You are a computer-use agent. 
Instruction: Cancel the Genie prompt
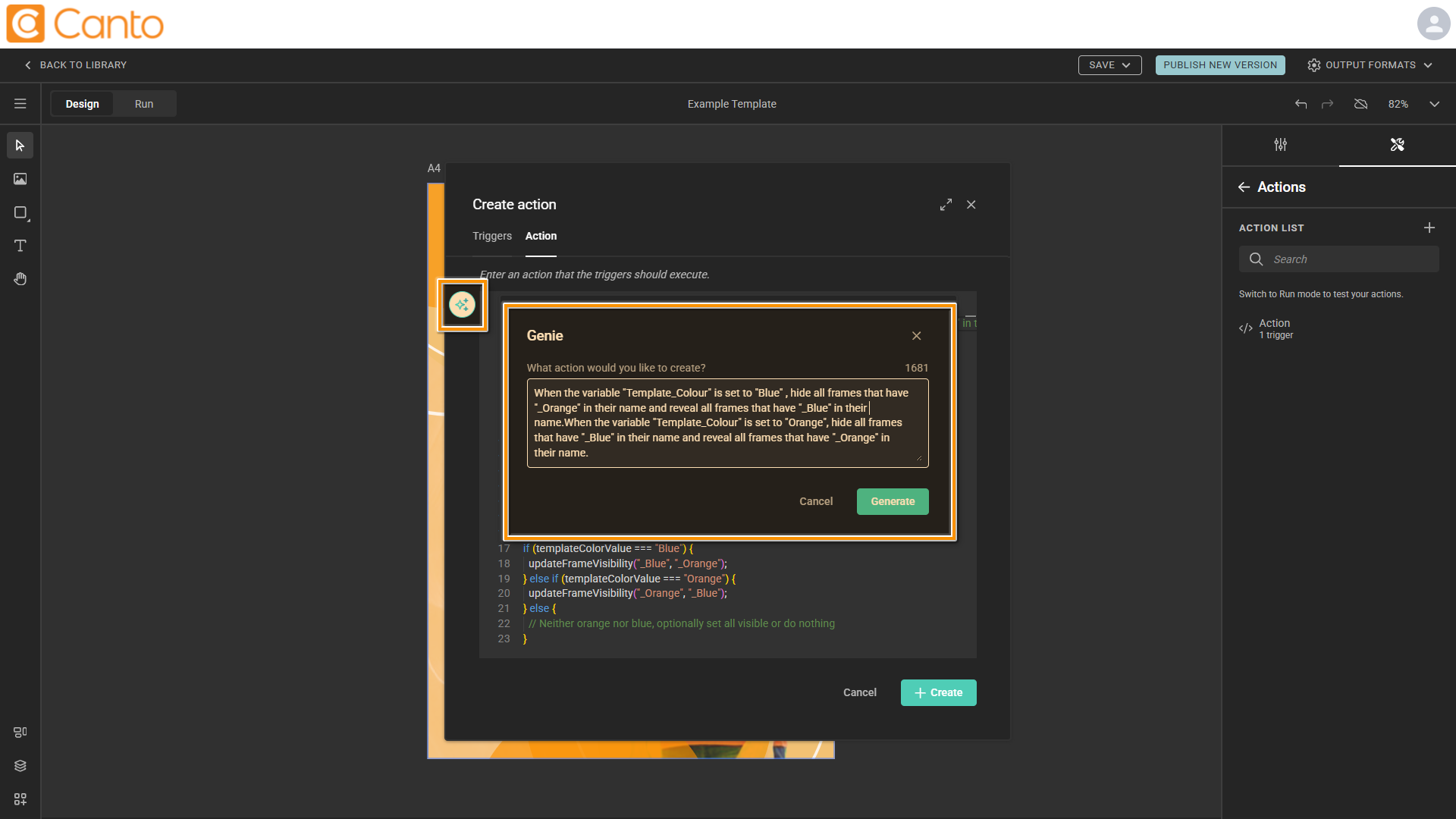pos(816,501)
